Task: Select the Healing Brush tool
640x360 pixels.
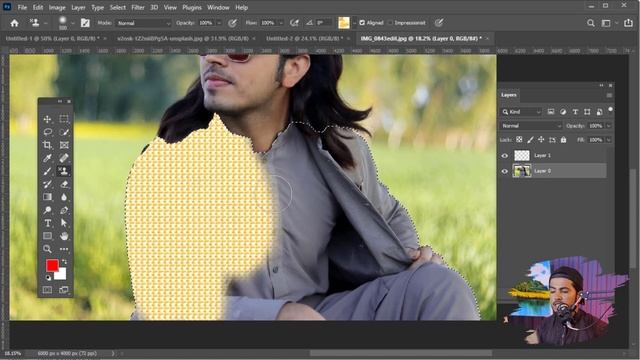Action: [x=64, y=158]
